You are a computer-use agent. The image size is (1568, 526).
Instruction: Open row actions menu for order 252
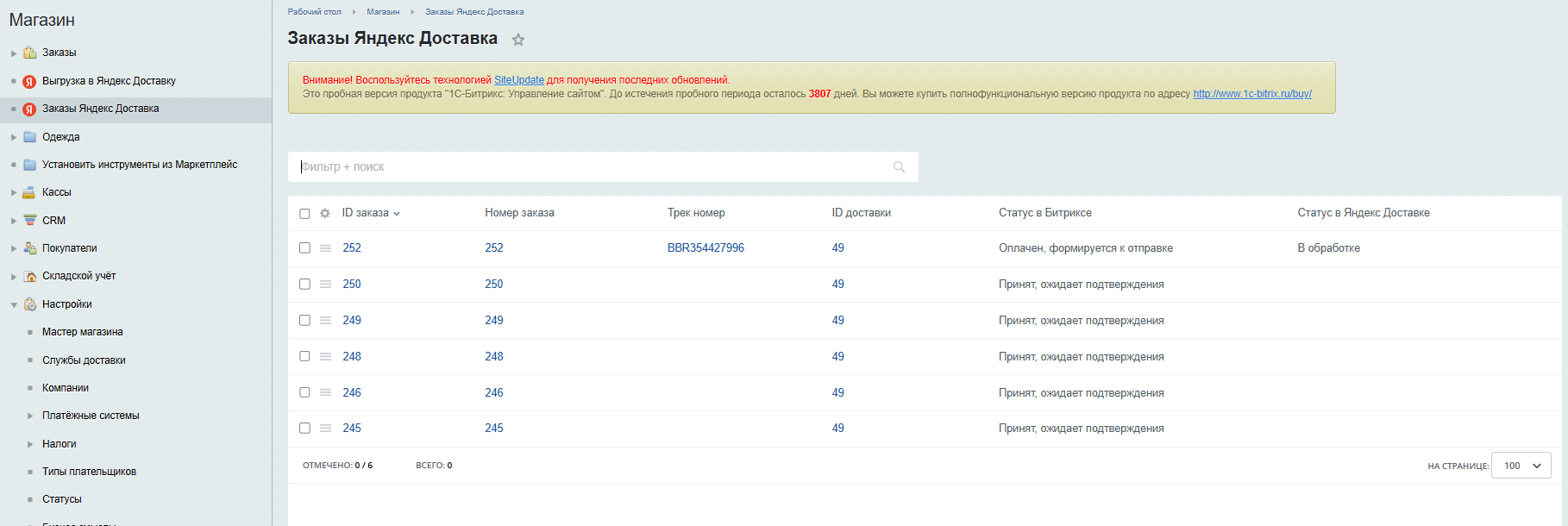(325, 248)
